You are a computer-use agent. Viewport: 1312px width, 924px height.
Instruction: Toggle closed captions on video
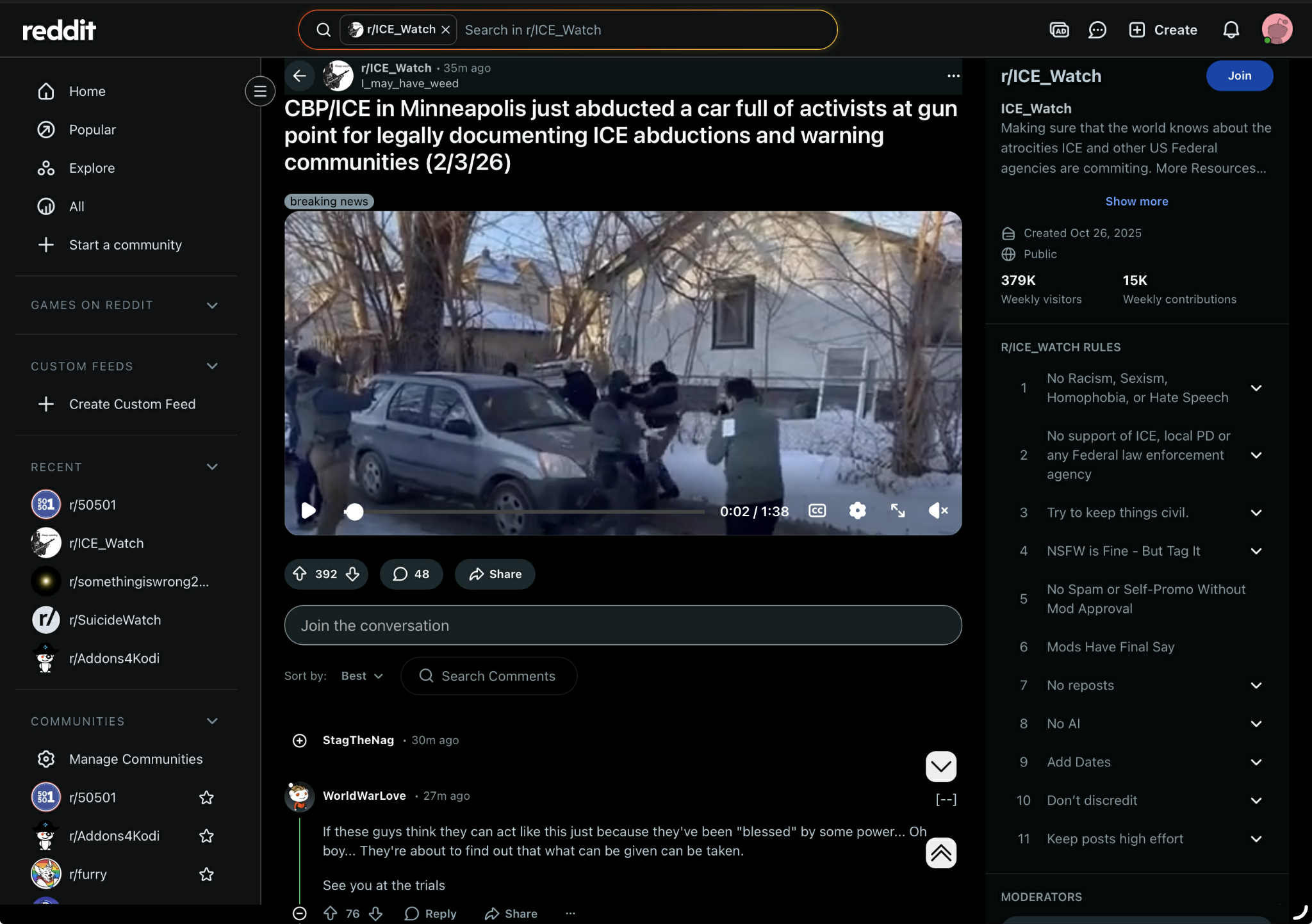pyautogui.click(x=817, y=510)
